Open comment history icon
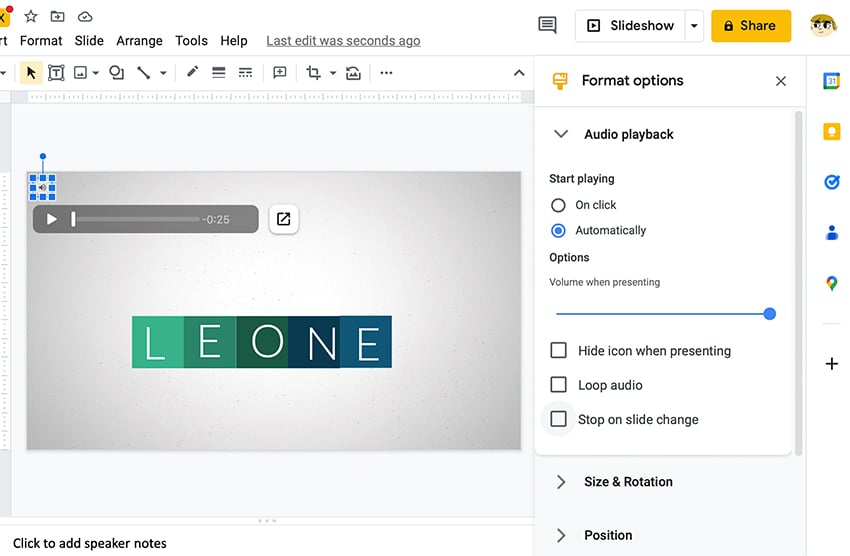850x556 pixels. pos(547,26)
